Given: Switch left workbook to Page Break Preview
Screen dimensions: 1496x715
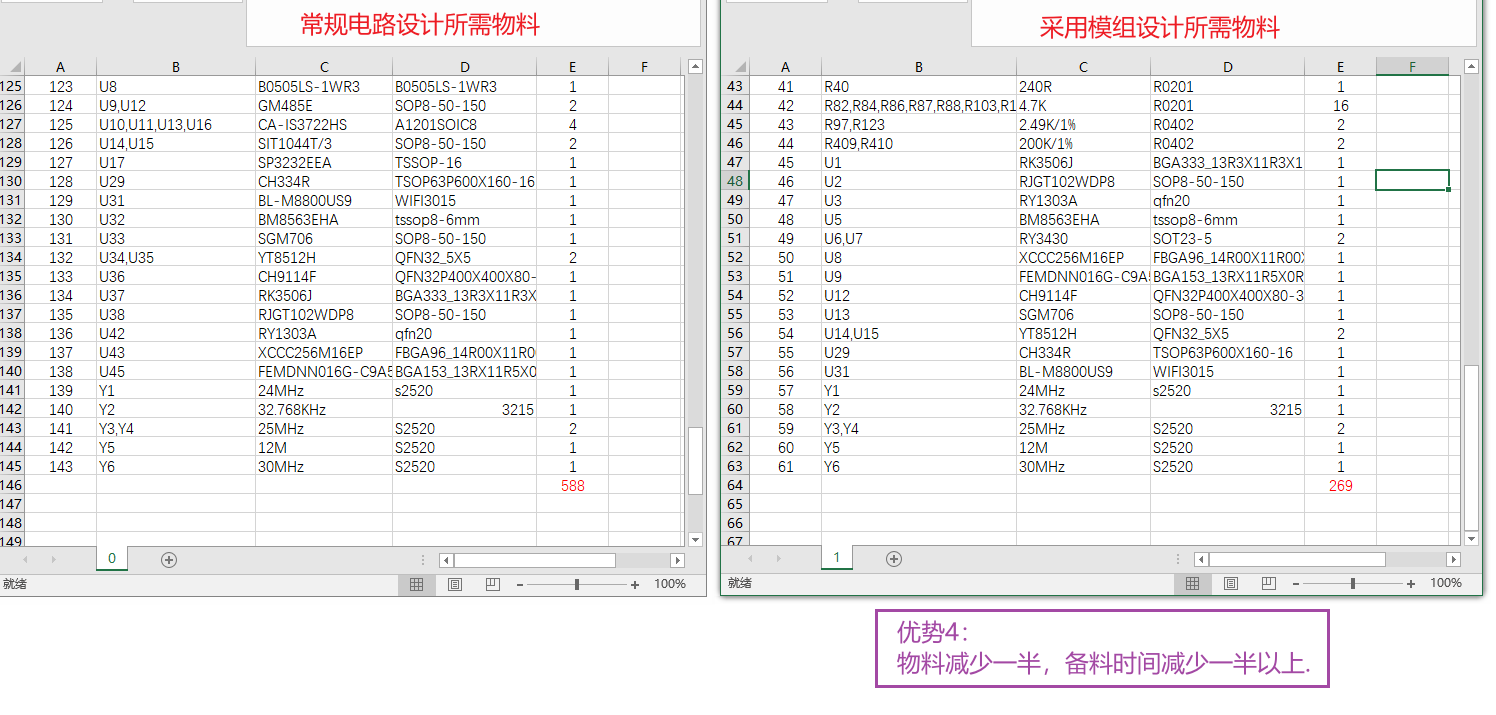Looking at the screenshot, I should click(x=492, y=584).
